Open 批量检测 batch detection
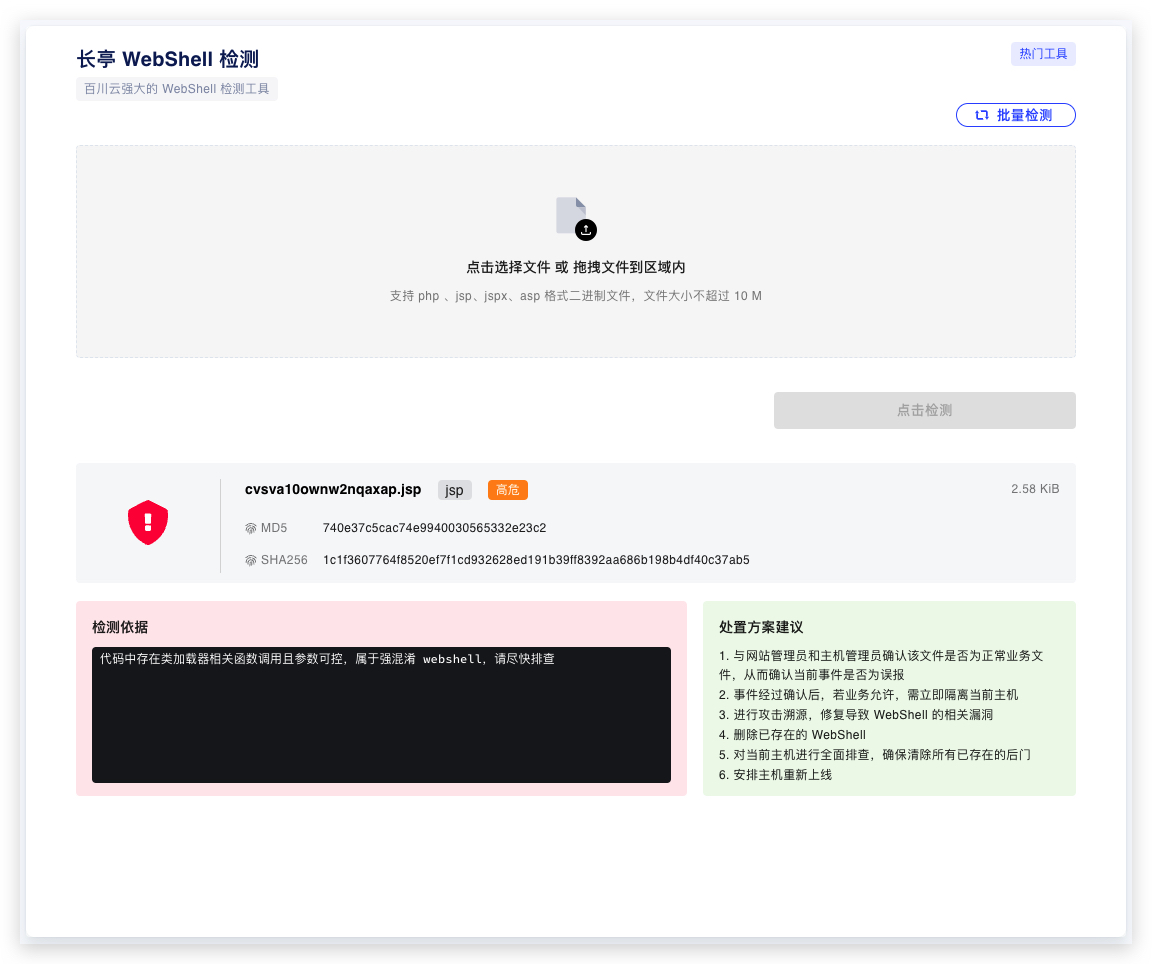The image size is (1152, 964). tap(1015, 115)
